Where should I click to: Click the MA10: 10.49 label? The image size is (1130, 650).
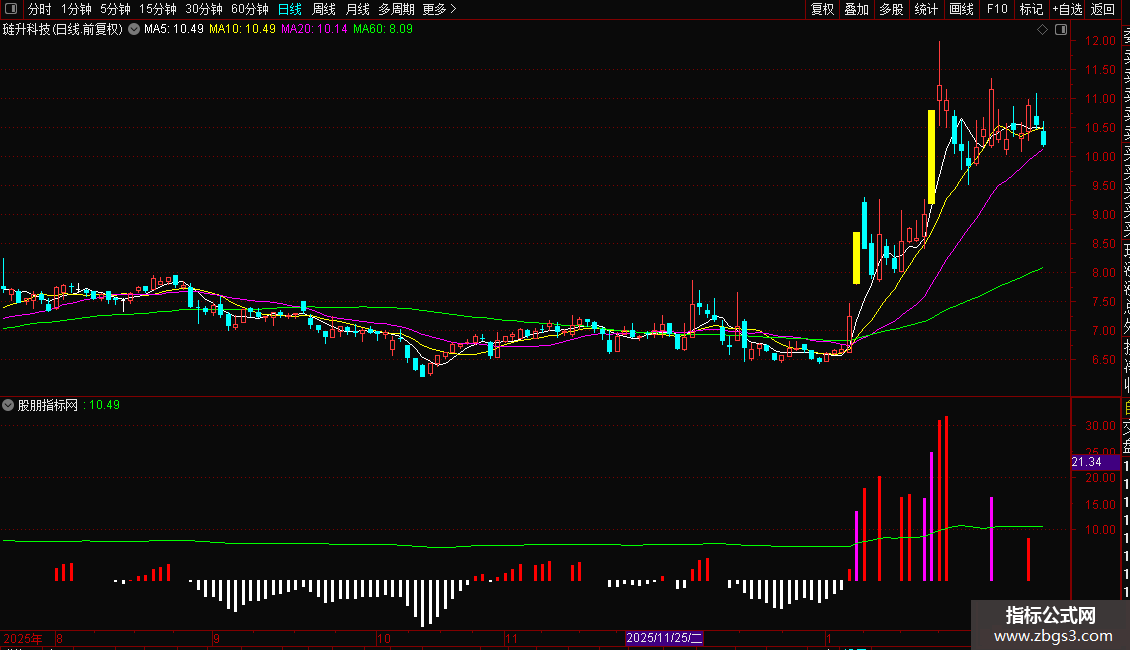242,30
